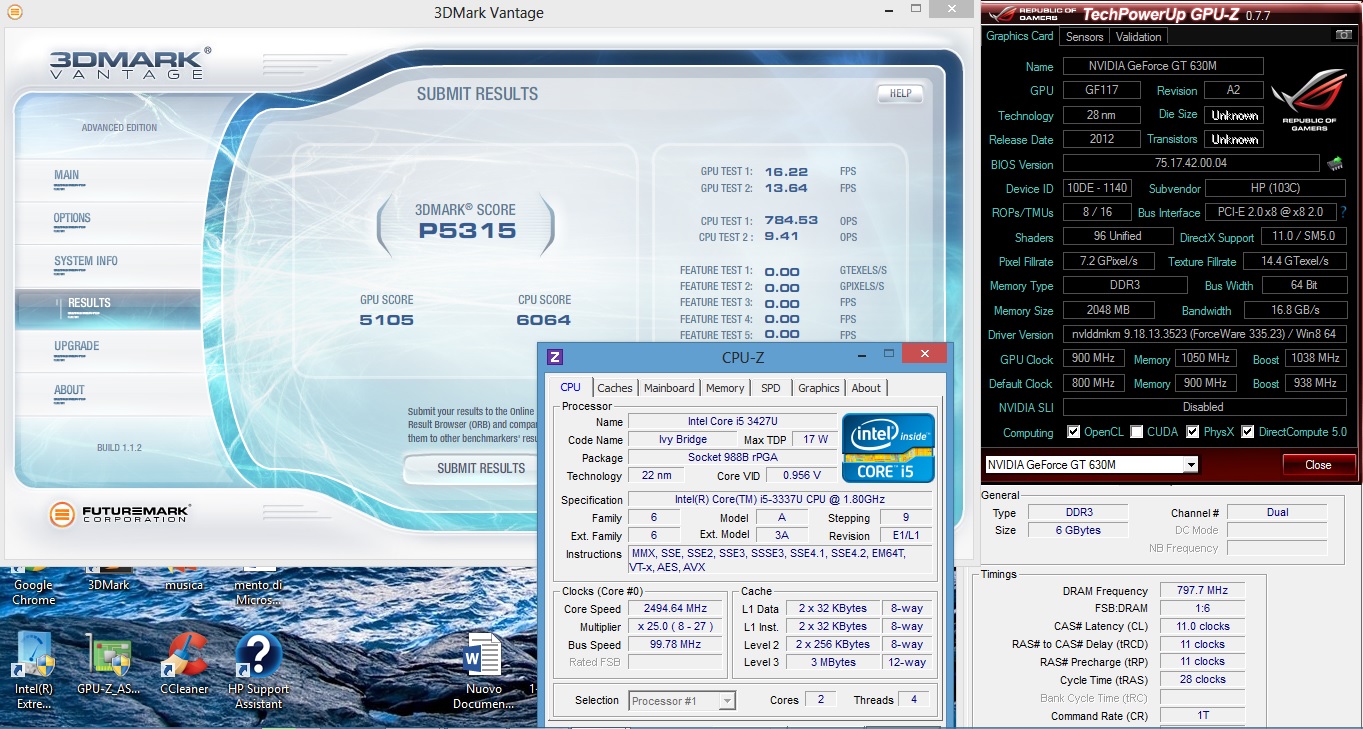
Task: Click the memory Size value 6 GBytes
Action: [1076, 530]
